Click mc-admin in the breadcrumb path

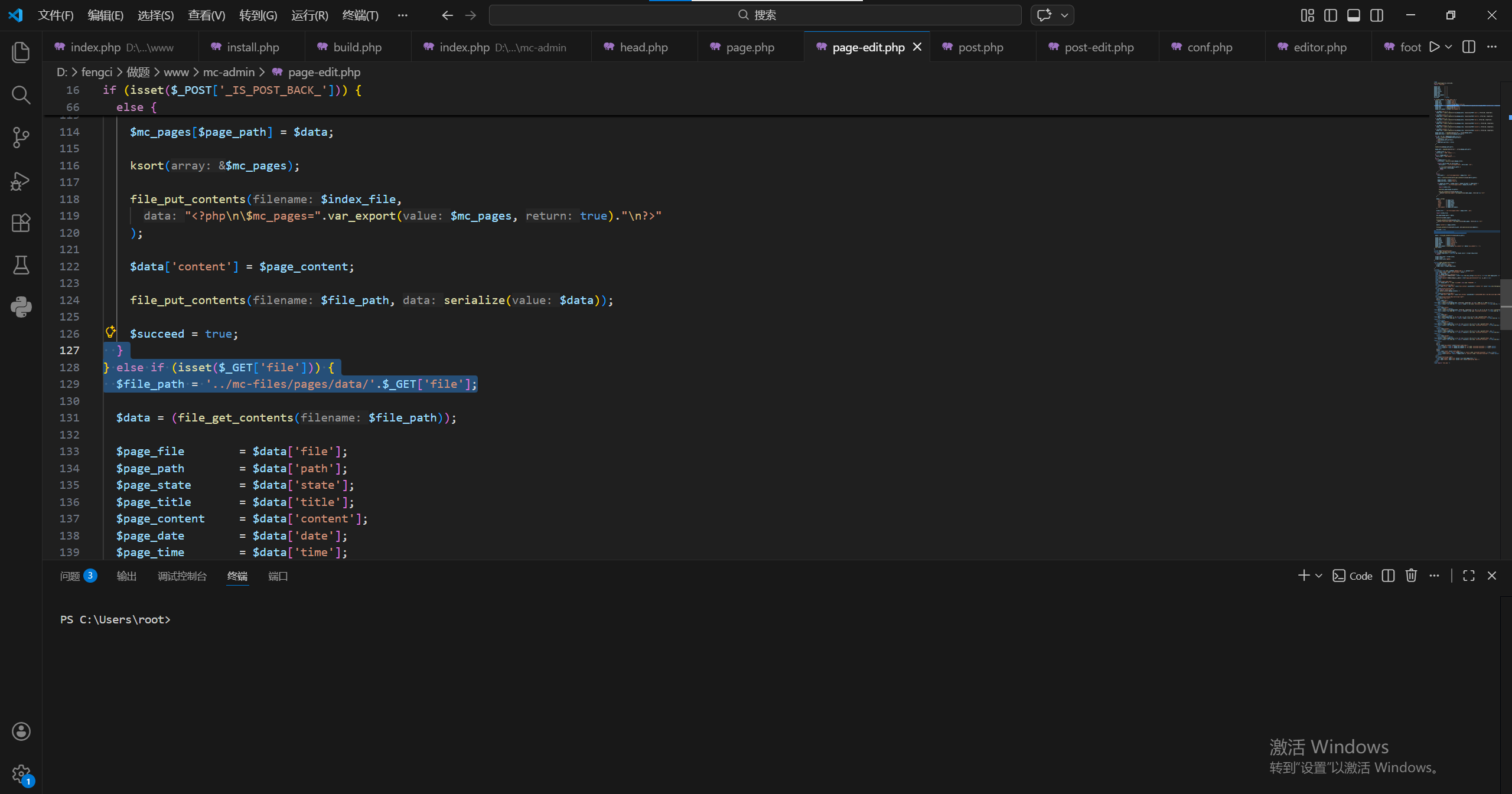tap(229, 72)
